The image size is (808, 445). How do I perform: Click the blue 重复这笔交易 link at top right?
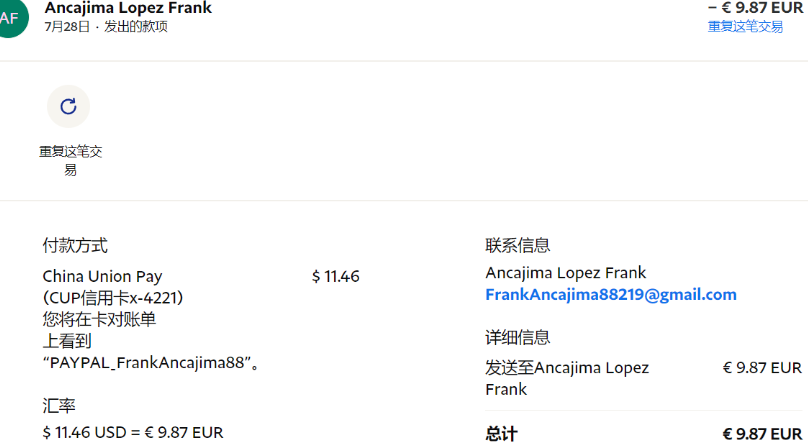pos(745,27)
